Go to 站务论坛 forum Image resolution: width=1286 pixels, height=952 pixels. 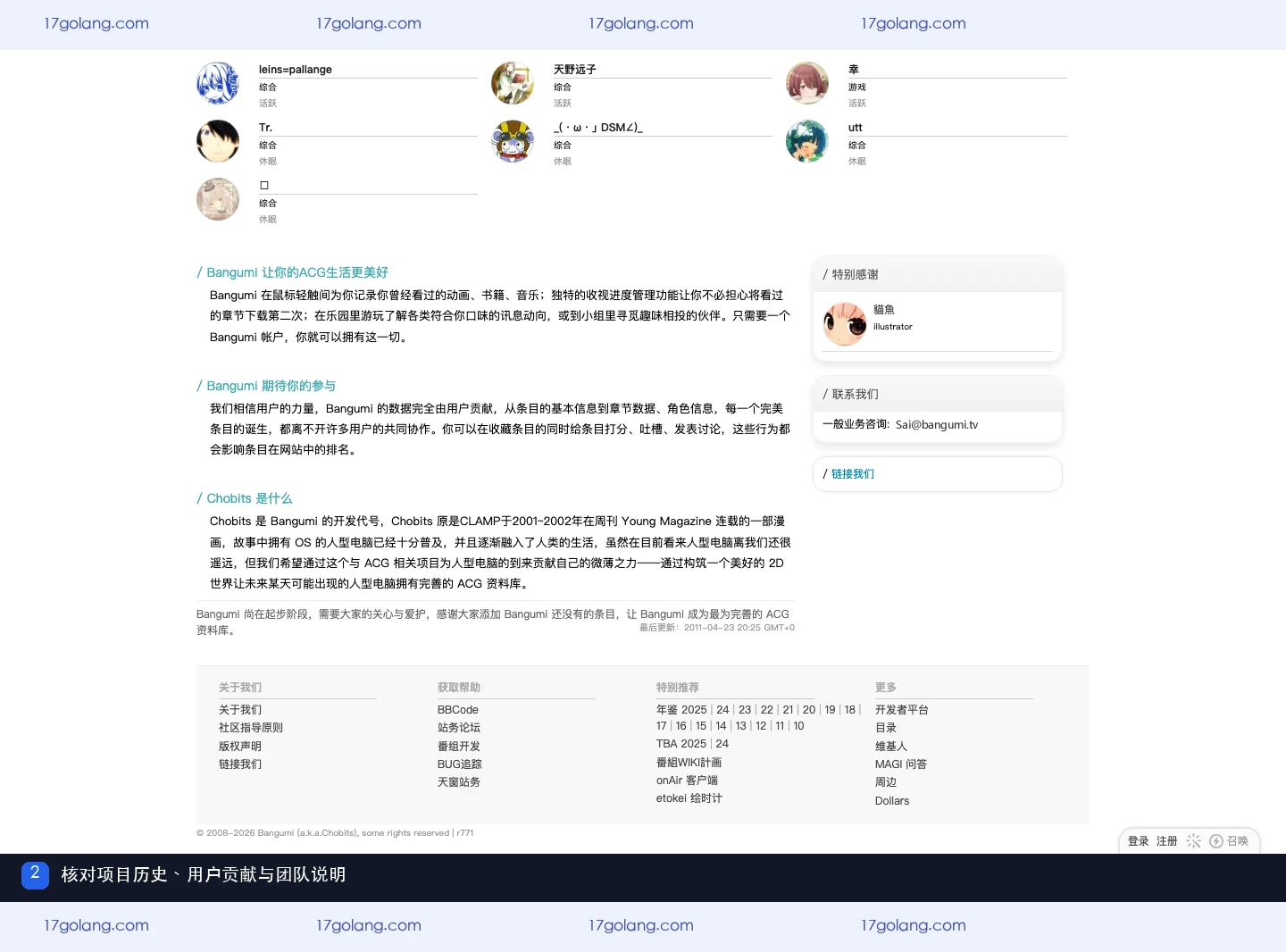[459, 728]
